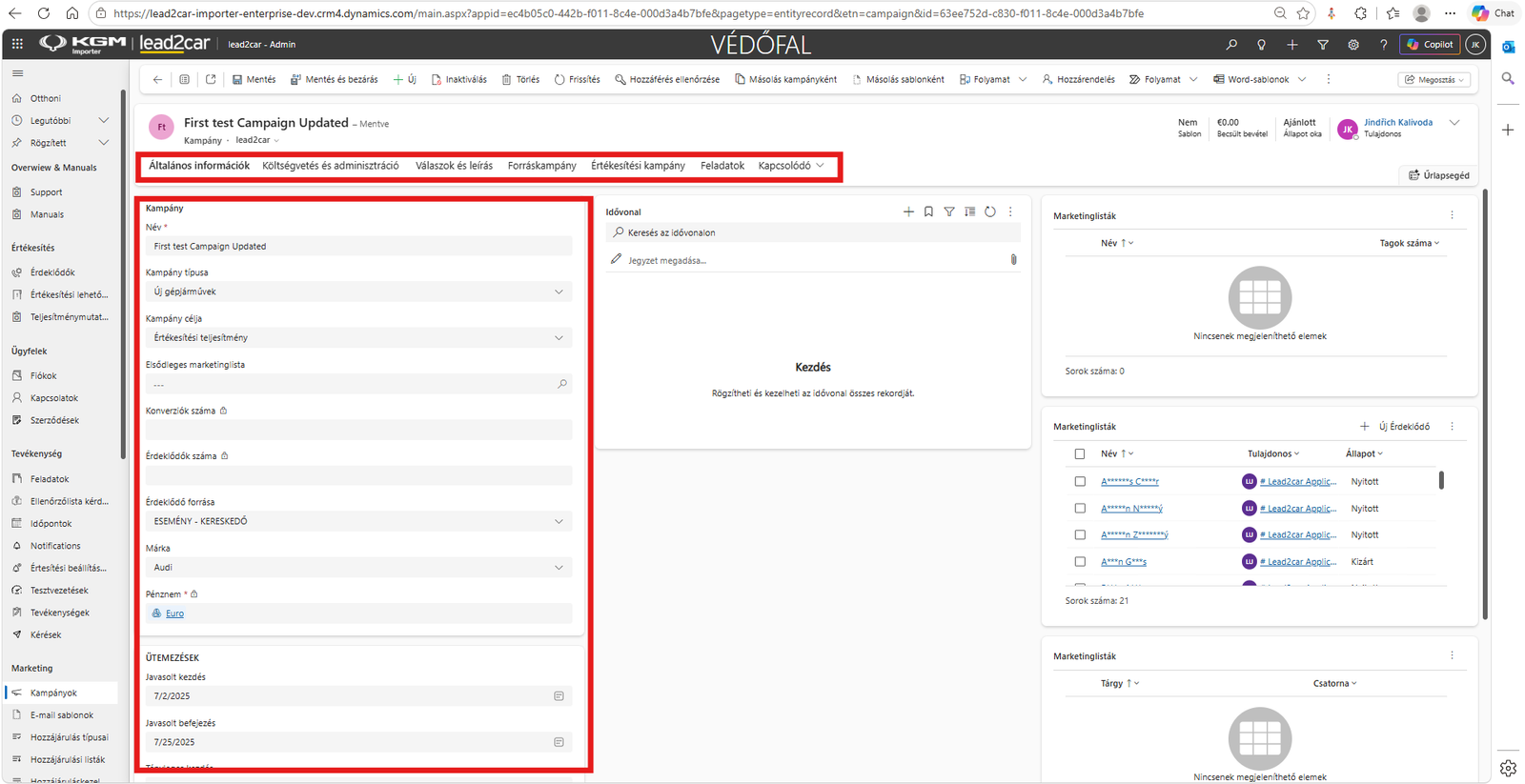Viewport: 1525px width, 784px height.
Task: Click the paperclip attachment icon in note
Action: 1013,259
